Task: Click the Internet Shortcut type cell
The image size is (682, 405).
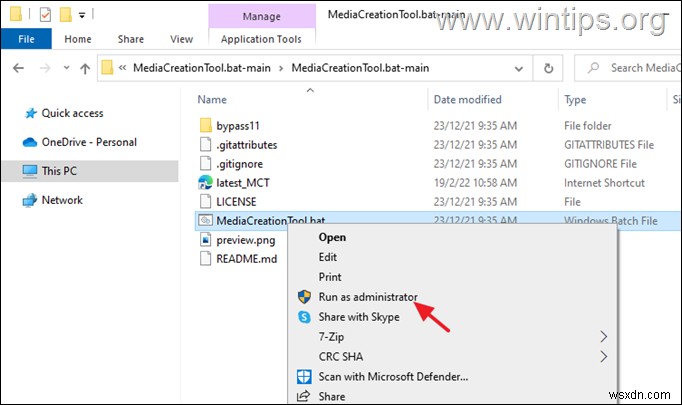Action: coord(604,183)
